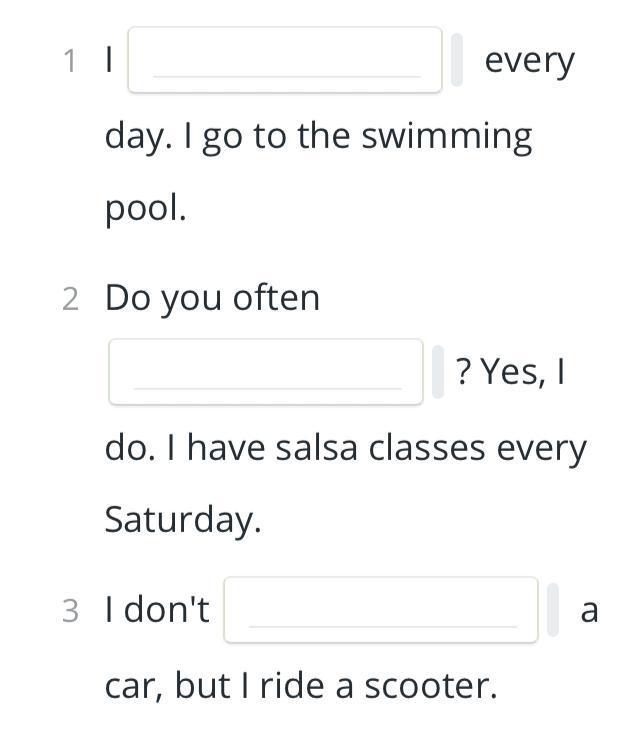Screen dimensions: 640x738
Task: Click the gray bar before "? Yes, I"
Action: [438, 372]
